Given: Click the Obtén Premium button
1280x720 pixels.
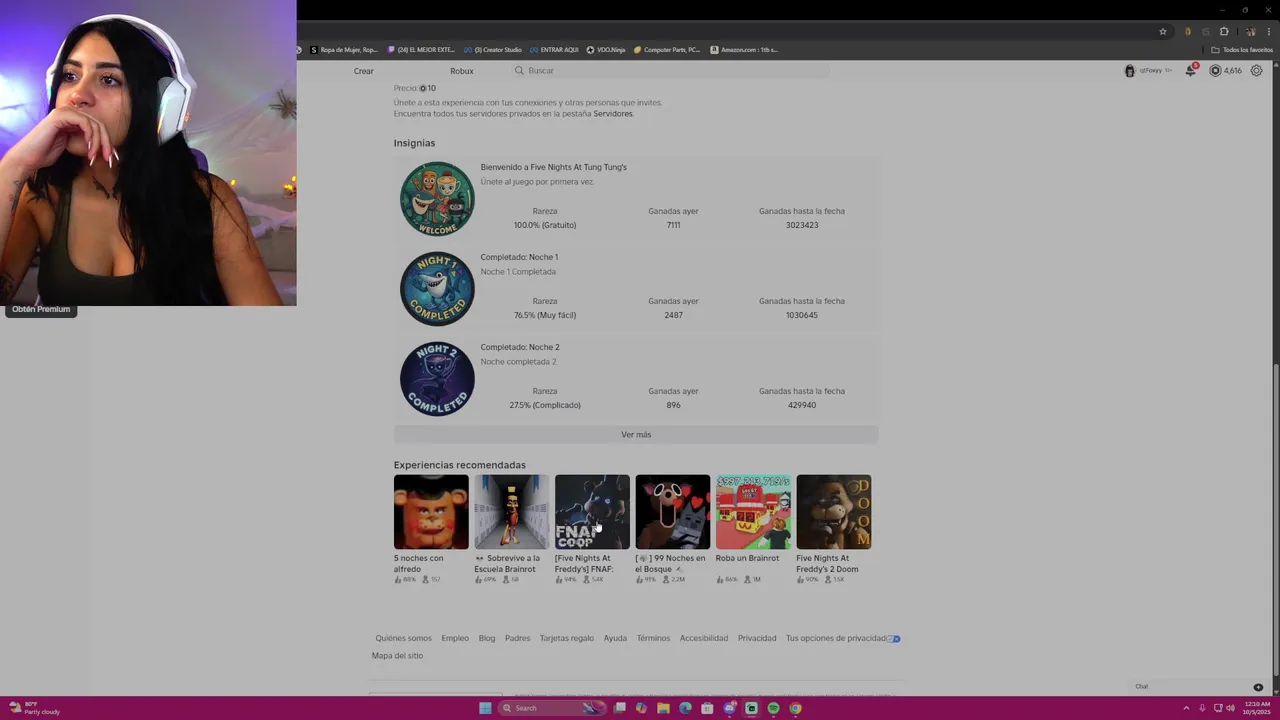Looking at the screenshot, I should coord(41,309).
